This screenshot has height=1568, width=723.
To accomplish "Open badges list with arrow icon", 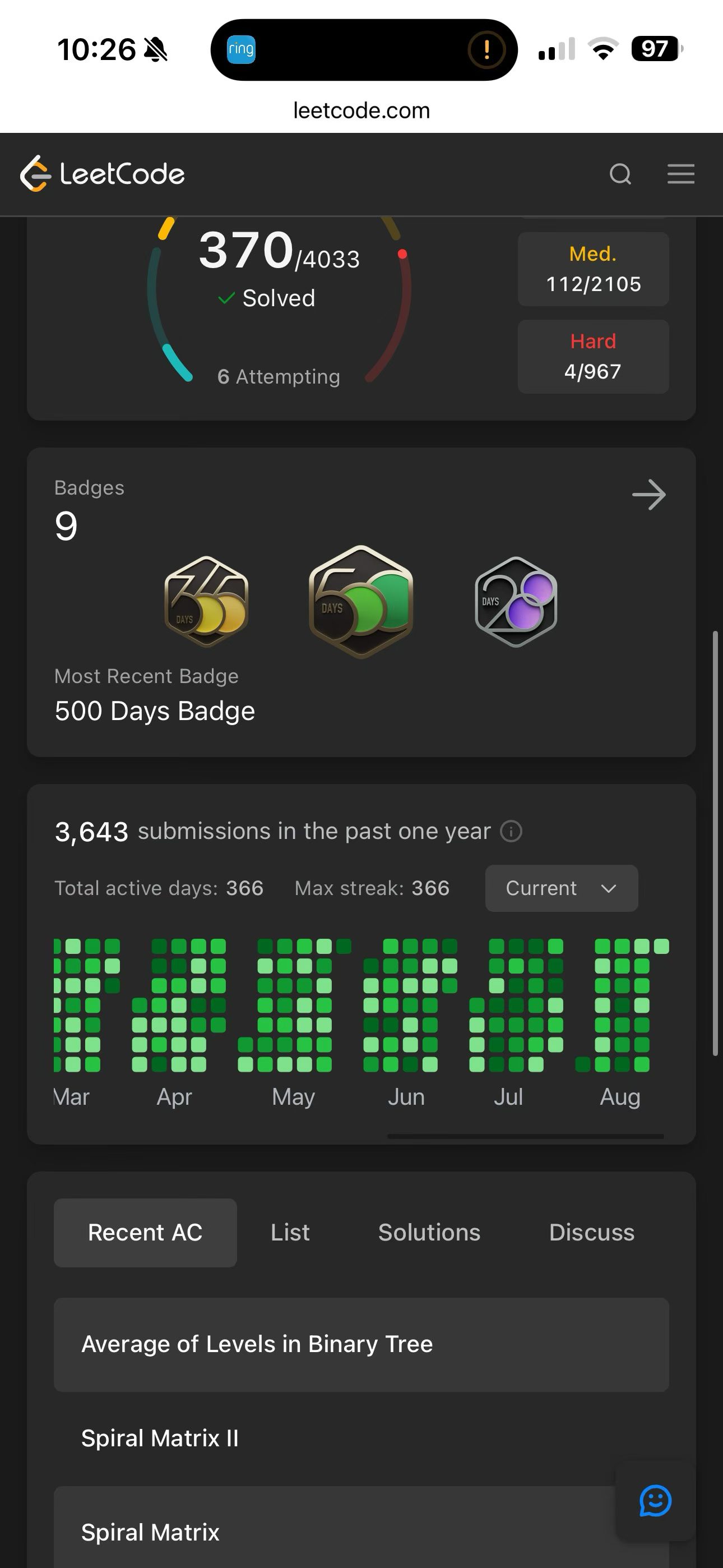I will (x=649, y=495).
